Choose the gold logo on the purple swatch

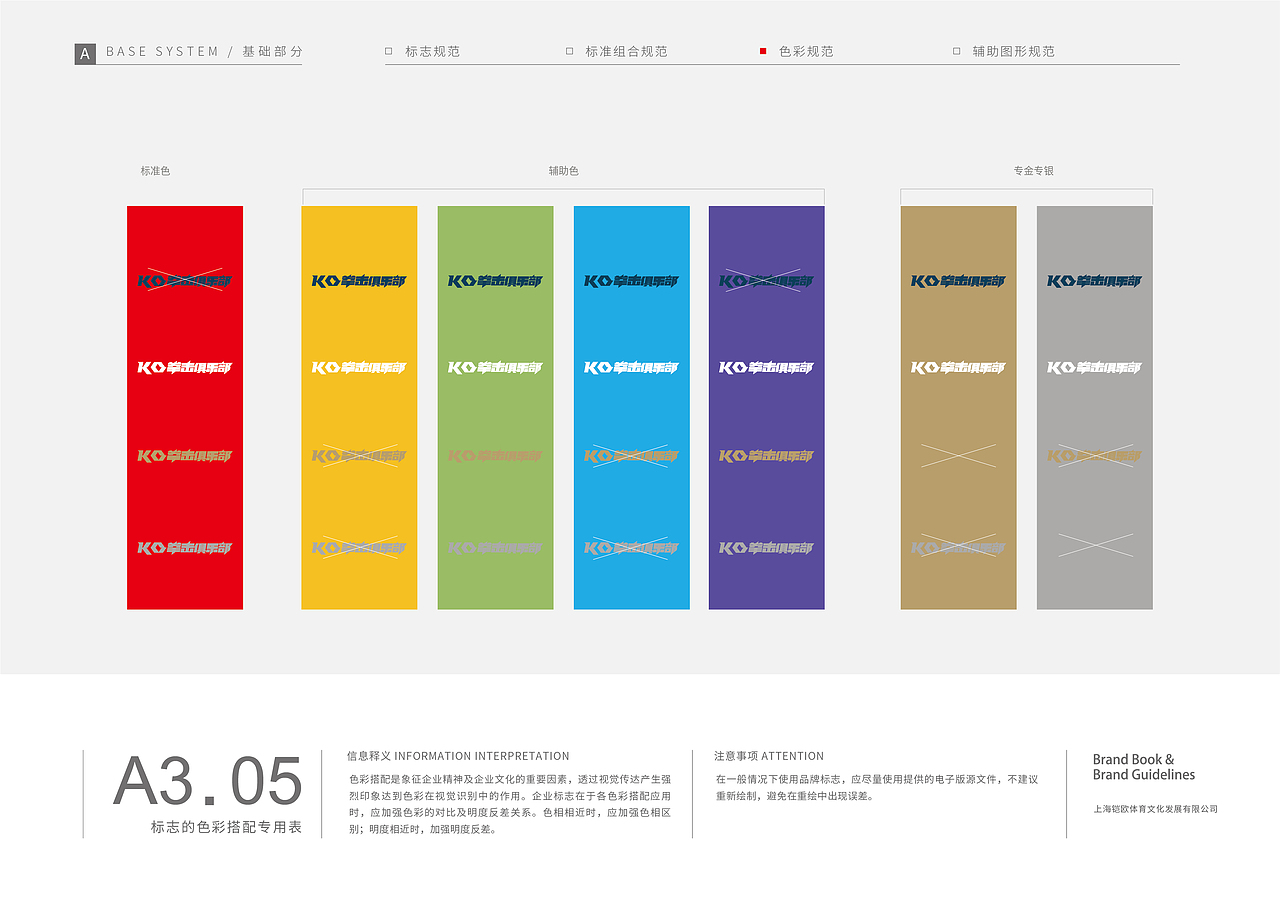[766, 456]
